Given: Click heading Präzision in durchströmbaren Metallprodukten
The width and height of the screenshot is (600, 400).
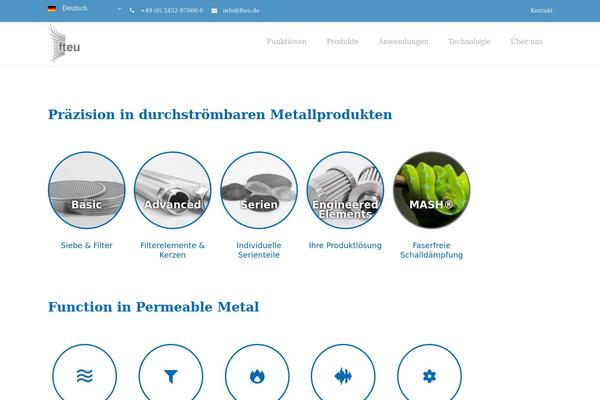Looking at the screenshot, I should (220, 114).
